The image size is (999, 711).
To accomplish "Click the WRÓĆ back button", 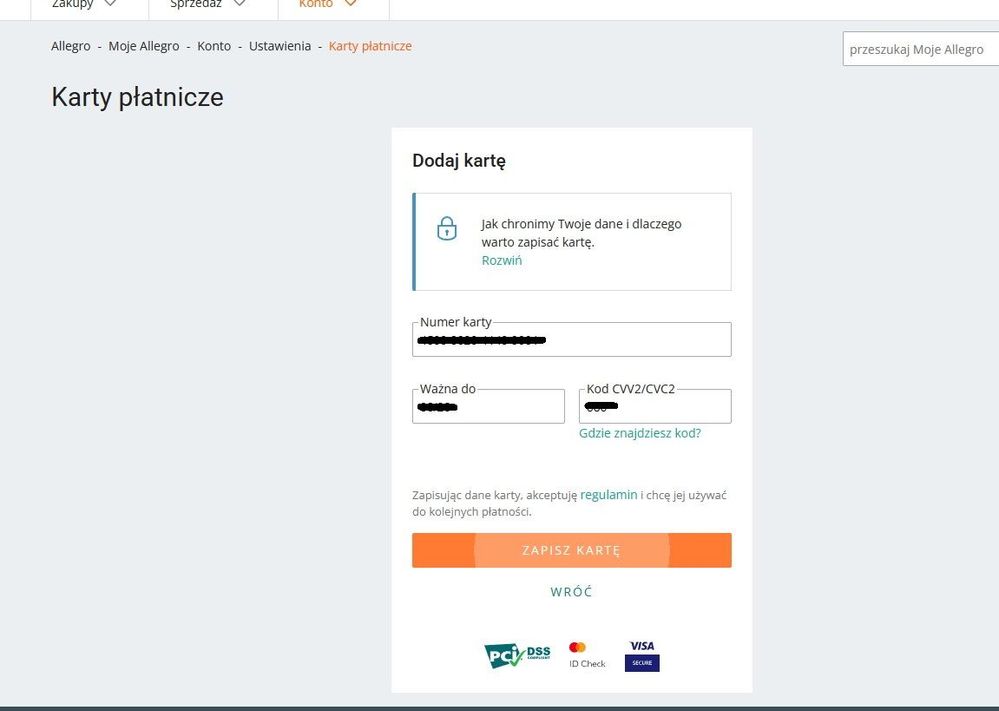I will (x=571, y=592).
